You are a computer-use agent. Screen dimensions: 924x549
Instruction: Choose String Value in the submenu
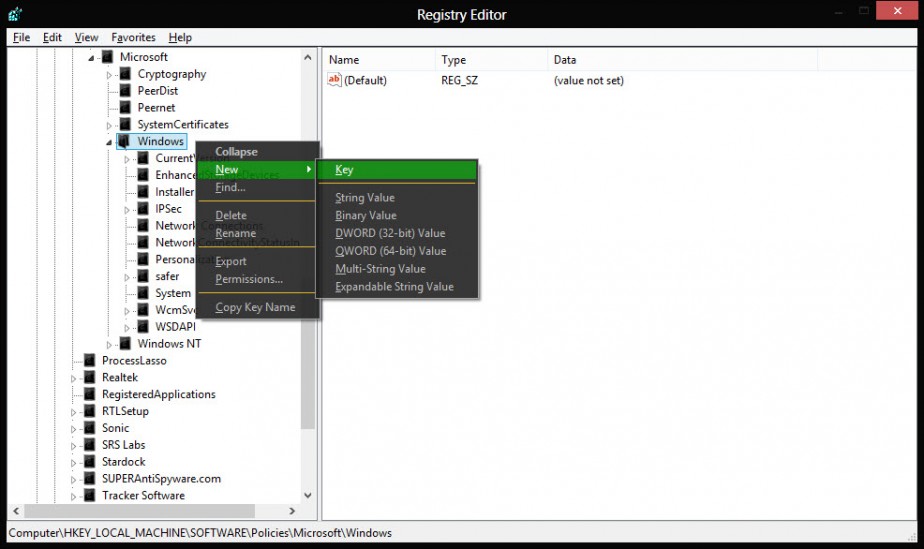pos(397,197)
